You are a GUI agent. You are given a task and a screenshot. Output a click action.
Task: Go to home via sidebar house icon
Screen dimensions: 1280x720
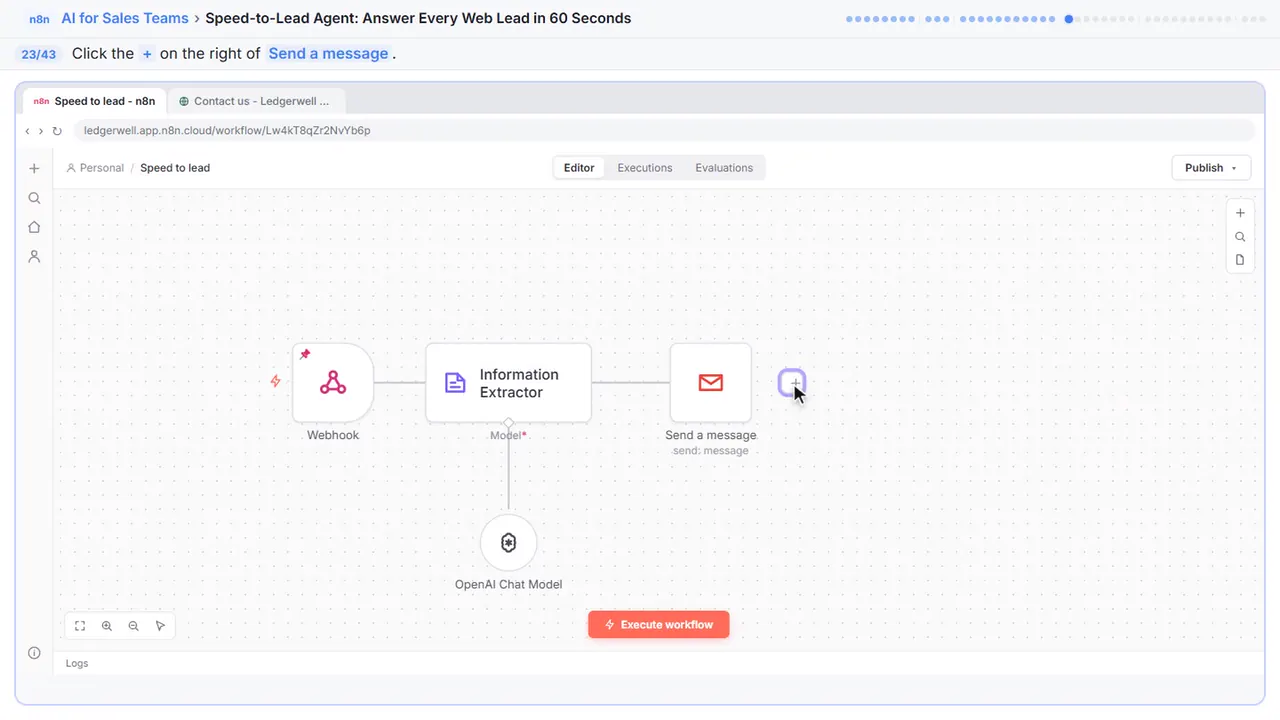34,227
